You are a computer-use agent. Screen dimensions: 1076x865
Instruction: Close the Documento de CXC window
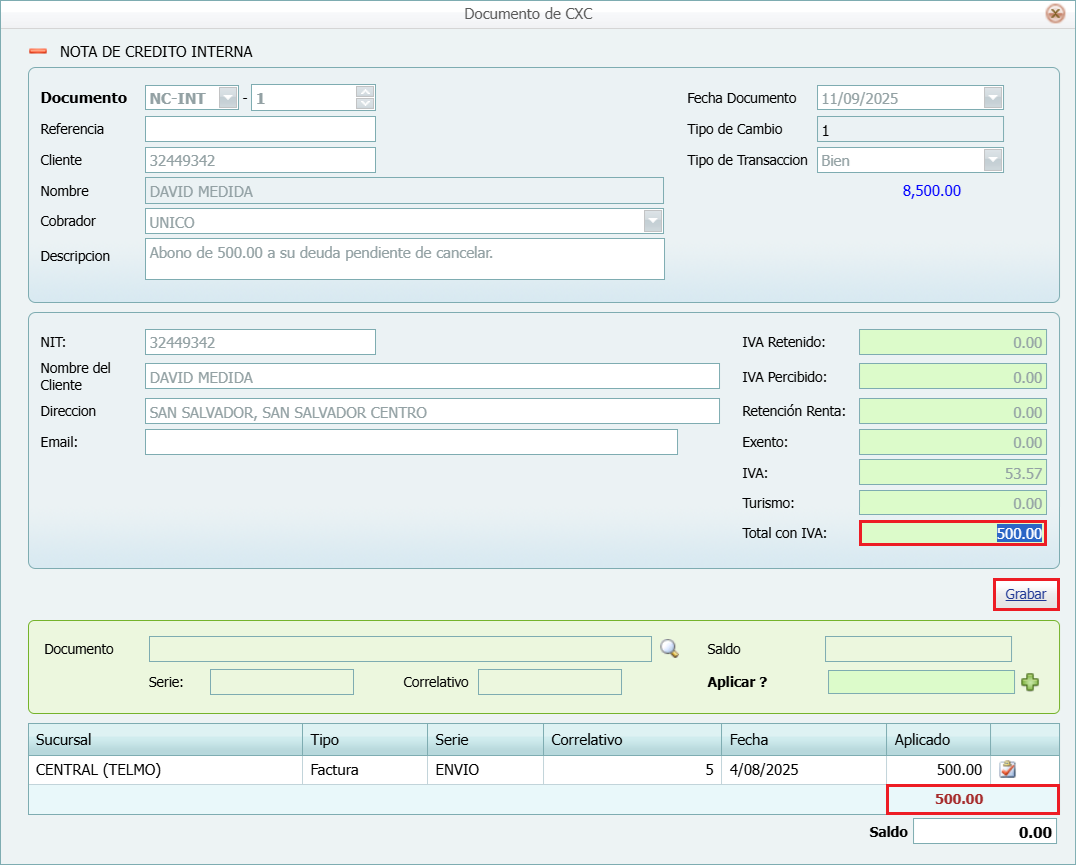(1054, 14)
